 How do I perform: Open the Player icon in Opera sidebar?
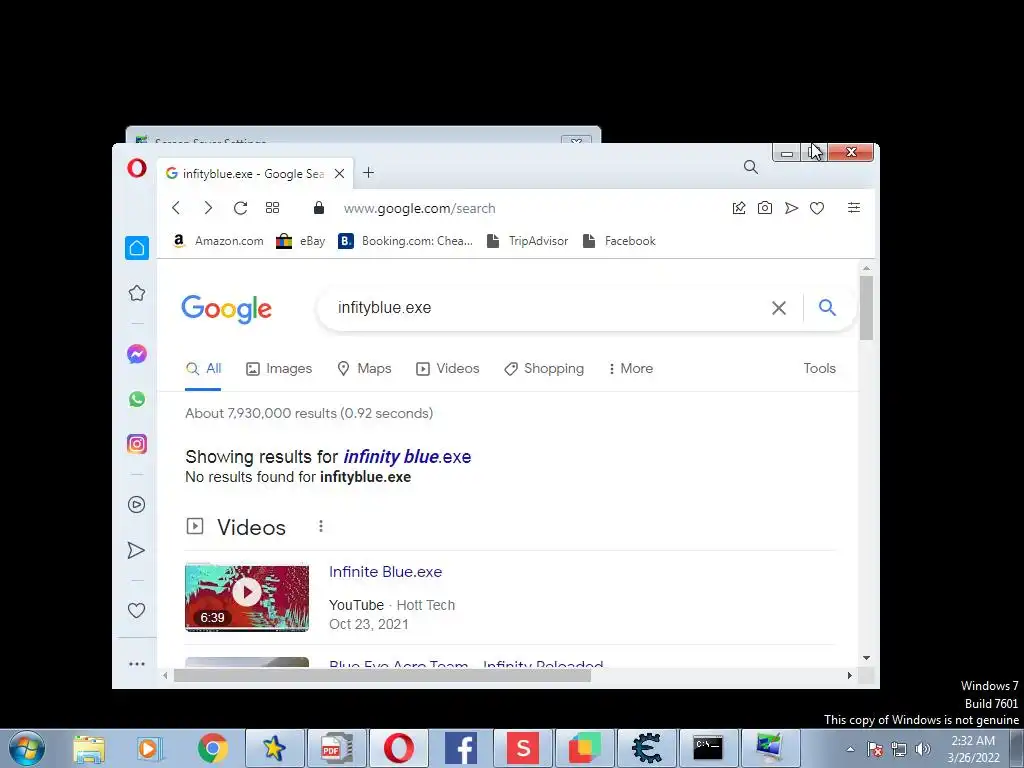[136, 504]
